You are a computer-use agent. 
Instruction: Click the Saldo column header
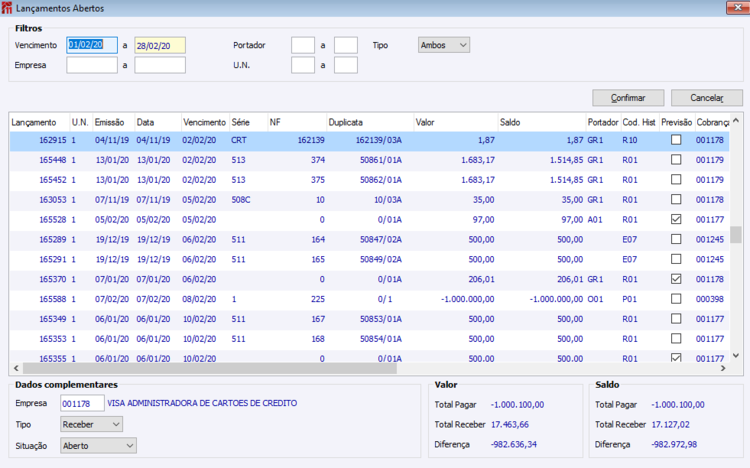(541, 122)
